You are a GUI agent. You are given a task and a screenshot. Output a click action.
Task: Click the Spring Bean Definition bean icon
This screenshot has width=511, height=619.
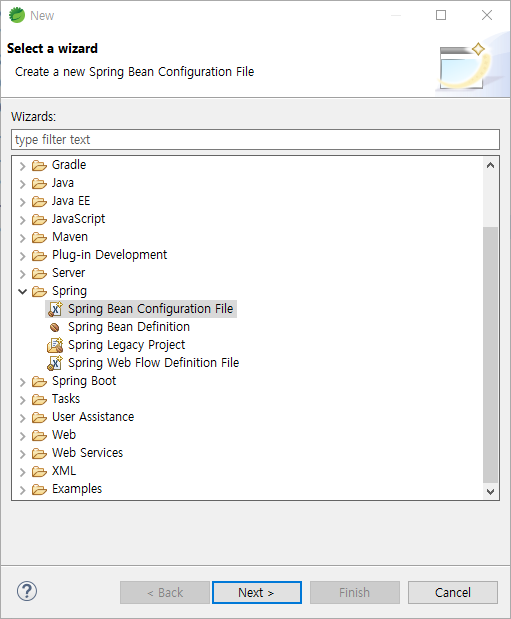point(54,327)
